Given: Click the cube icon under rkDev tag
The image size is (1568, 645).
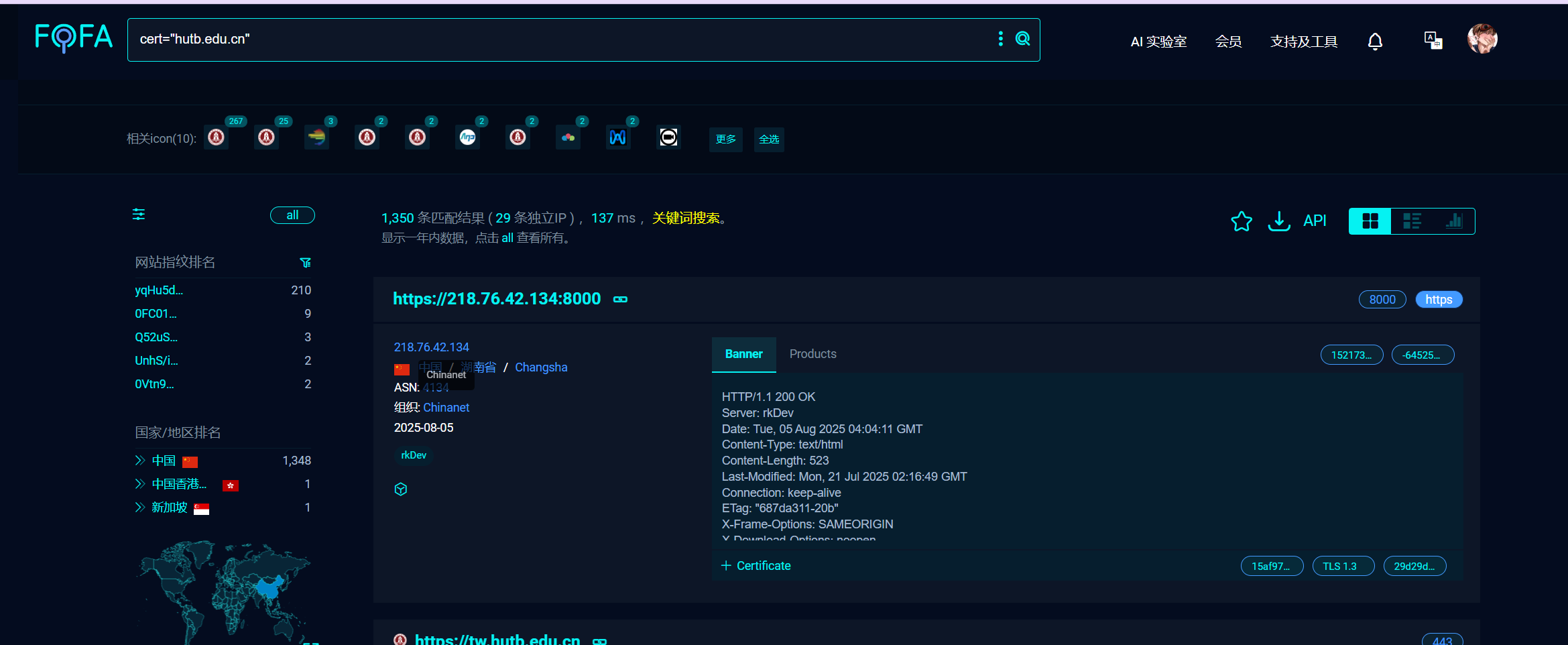Looking at the screenshot, I should pyautogui.click(x=401, y=489).
